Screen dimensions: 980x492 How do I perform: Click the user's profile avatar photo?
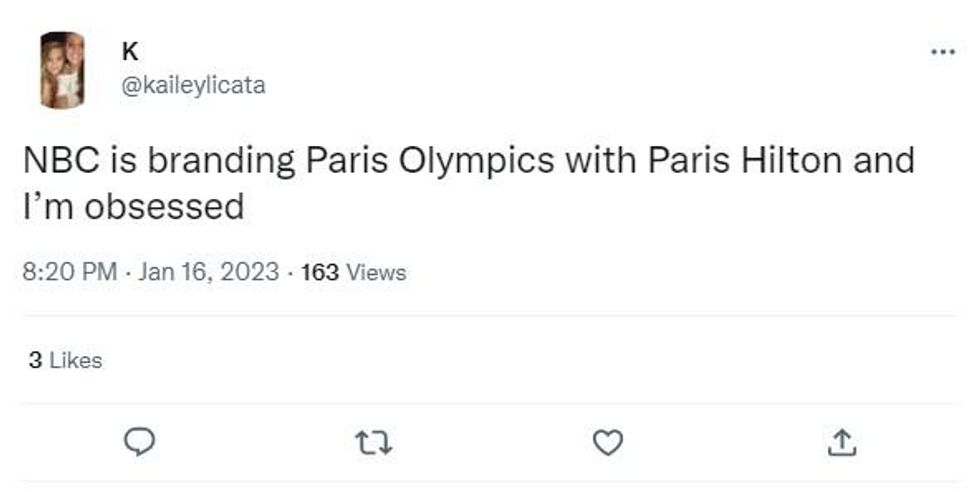tap(62, 70)
